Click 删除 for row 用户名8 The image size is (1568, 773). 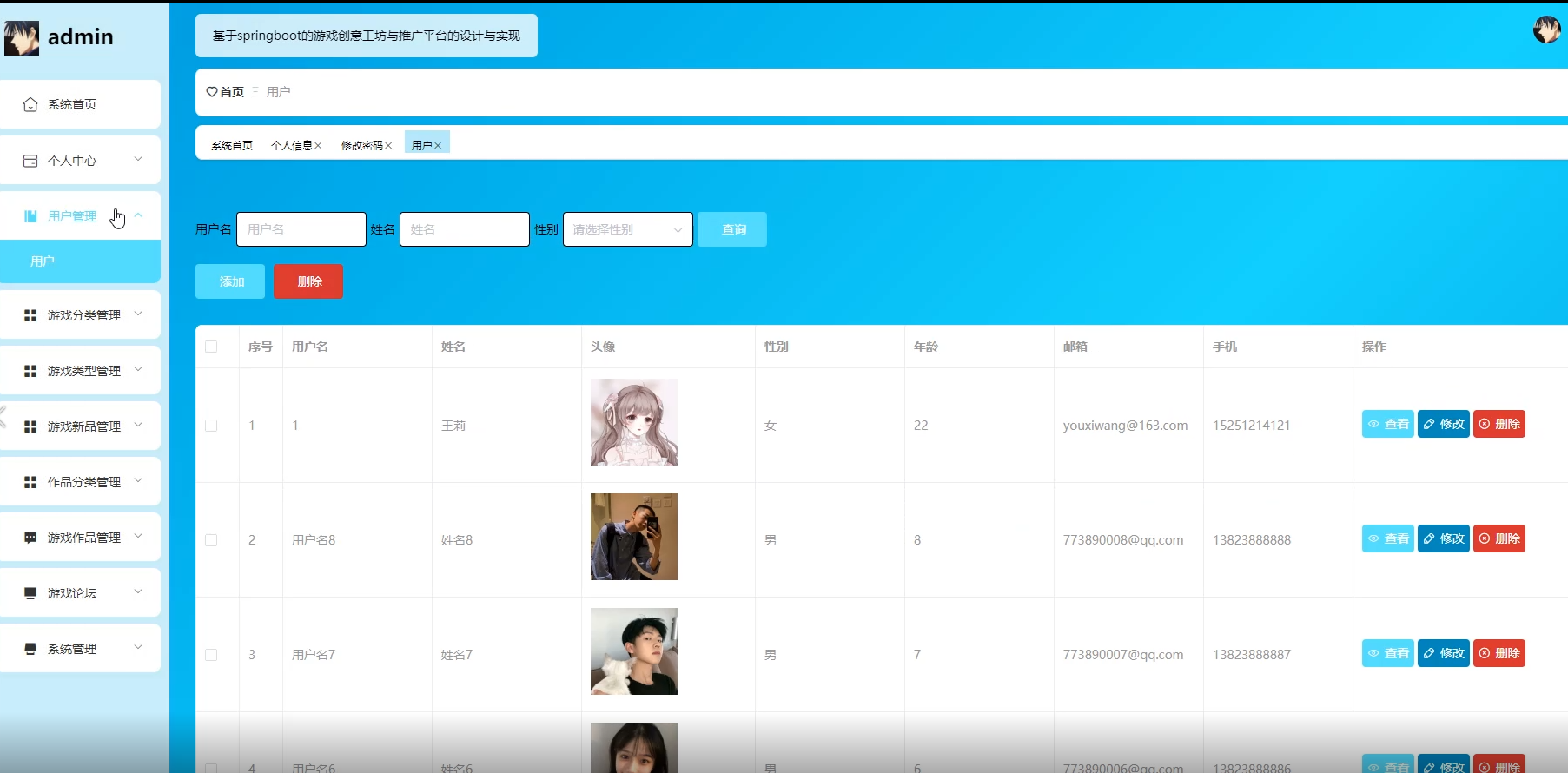pyautogui.click(x=1499, y=538)
